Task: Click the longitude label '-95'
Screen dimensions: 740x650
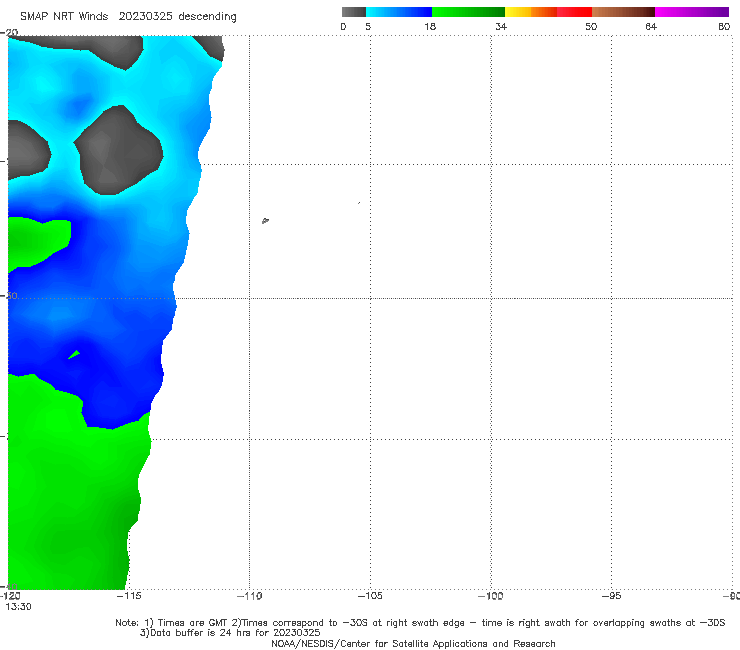Action: [611, 596]
